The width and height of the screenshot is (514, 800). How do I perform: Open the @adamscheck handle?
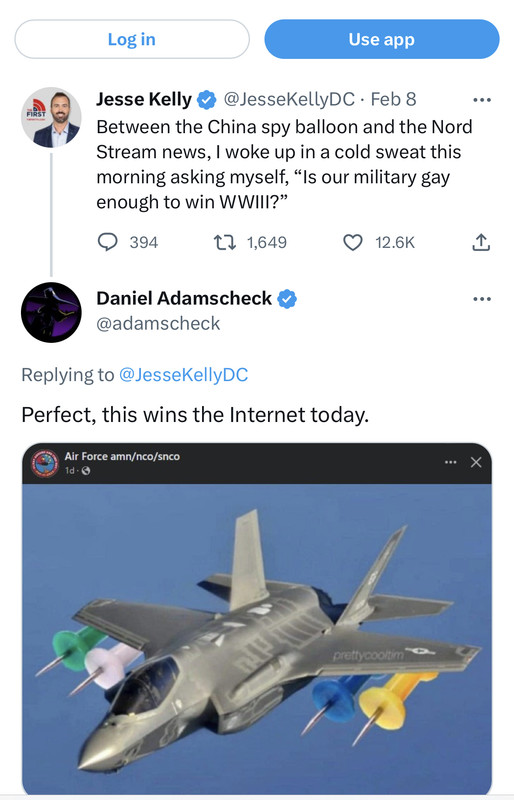click(158, 323)
